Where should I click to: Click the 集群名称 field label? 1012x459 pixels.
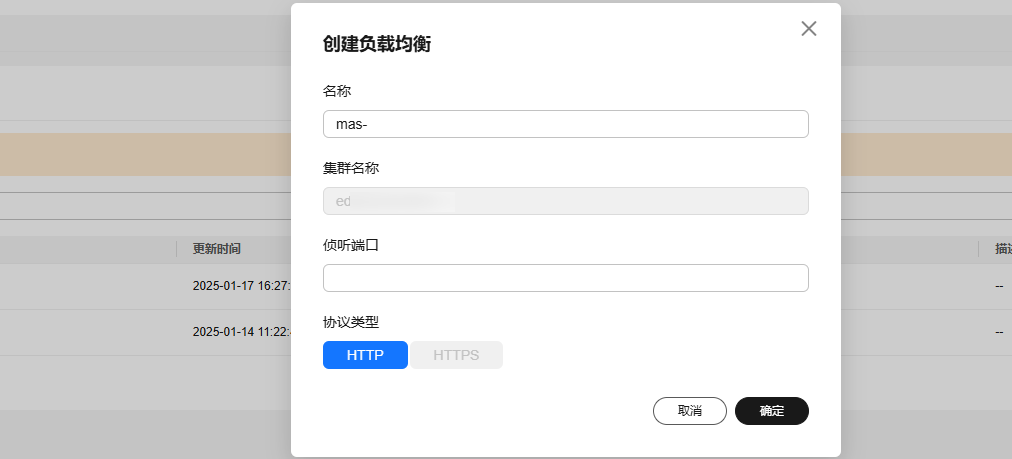click(x=351, y=168)
